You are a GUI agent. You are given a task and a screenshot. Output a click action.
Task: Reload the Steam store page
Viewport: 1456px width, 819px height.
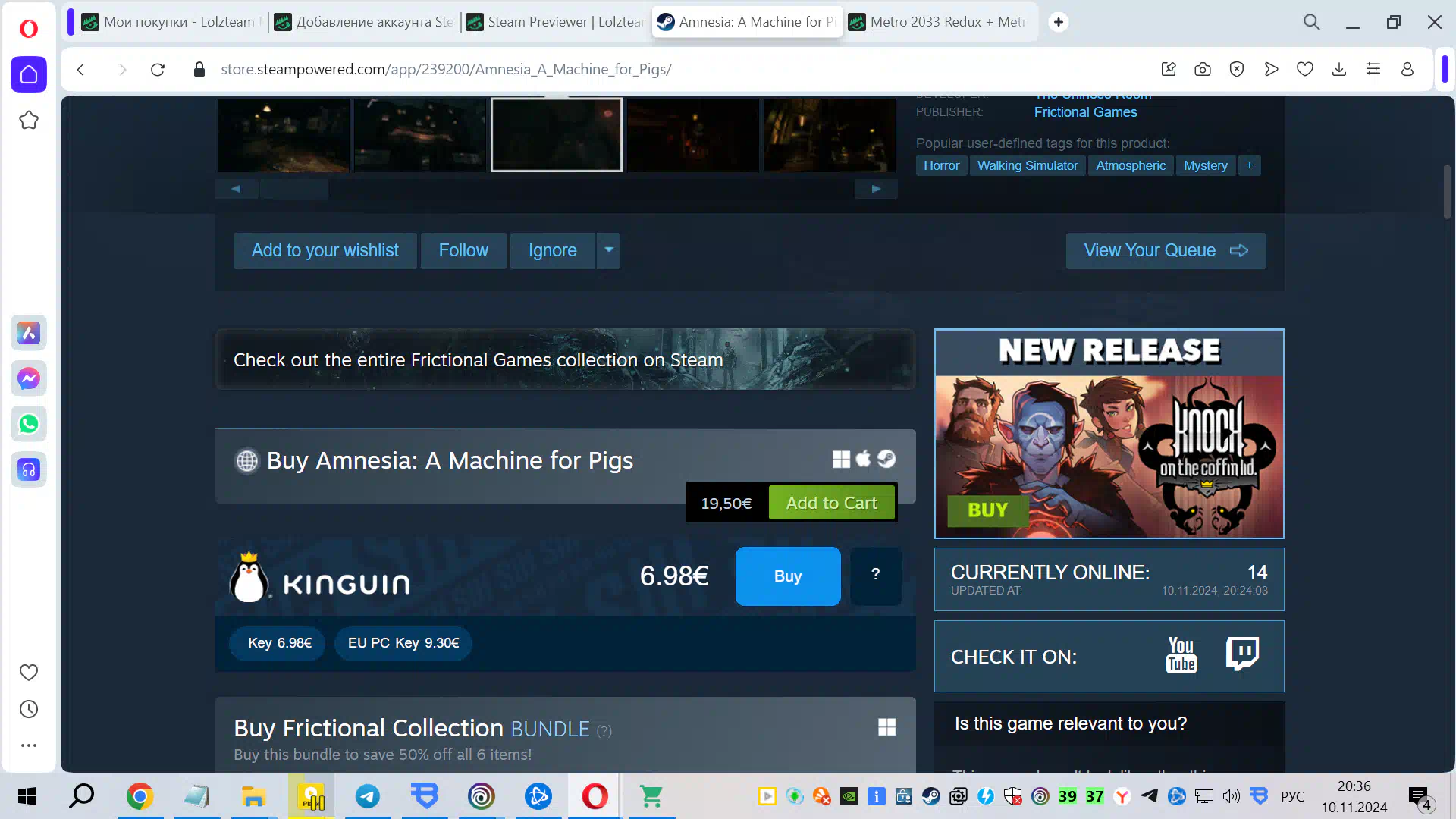click(x=158, y=70)
